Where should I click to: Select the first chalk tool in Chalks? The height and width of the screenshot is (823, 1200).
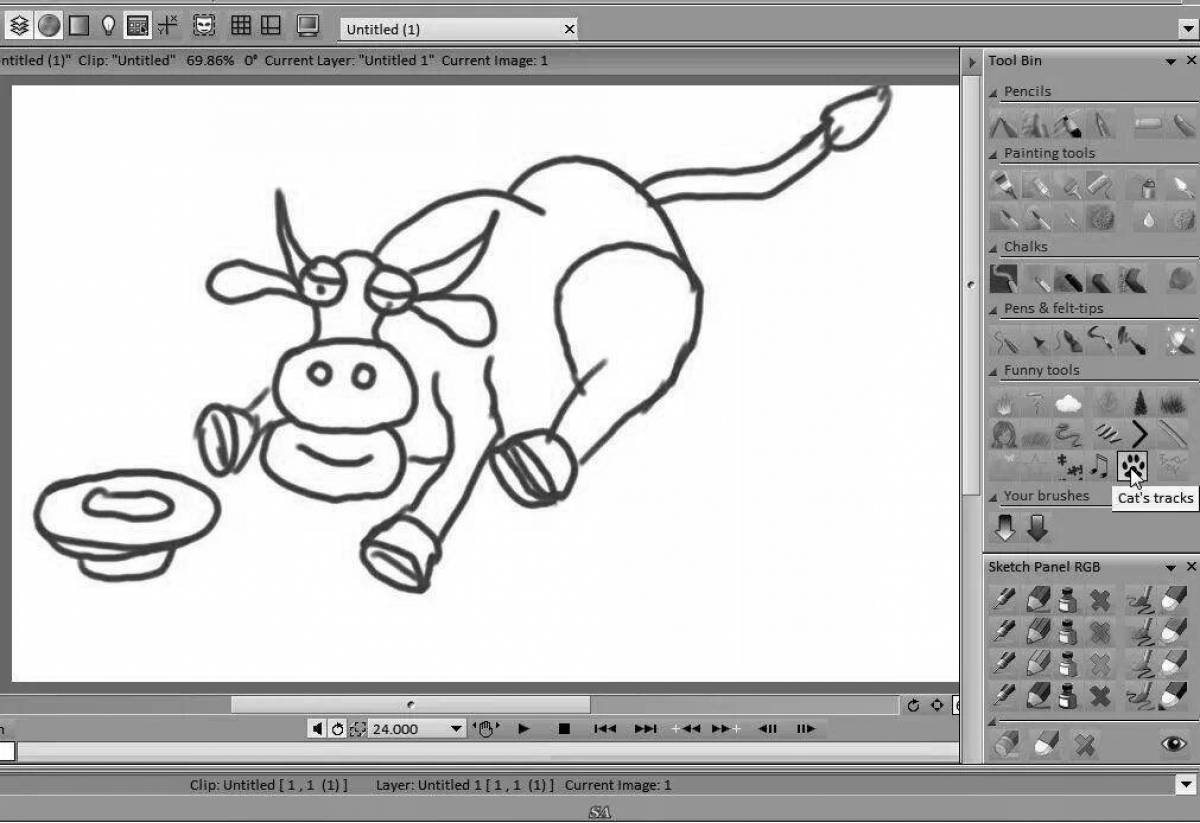[x=1003, y=278]
